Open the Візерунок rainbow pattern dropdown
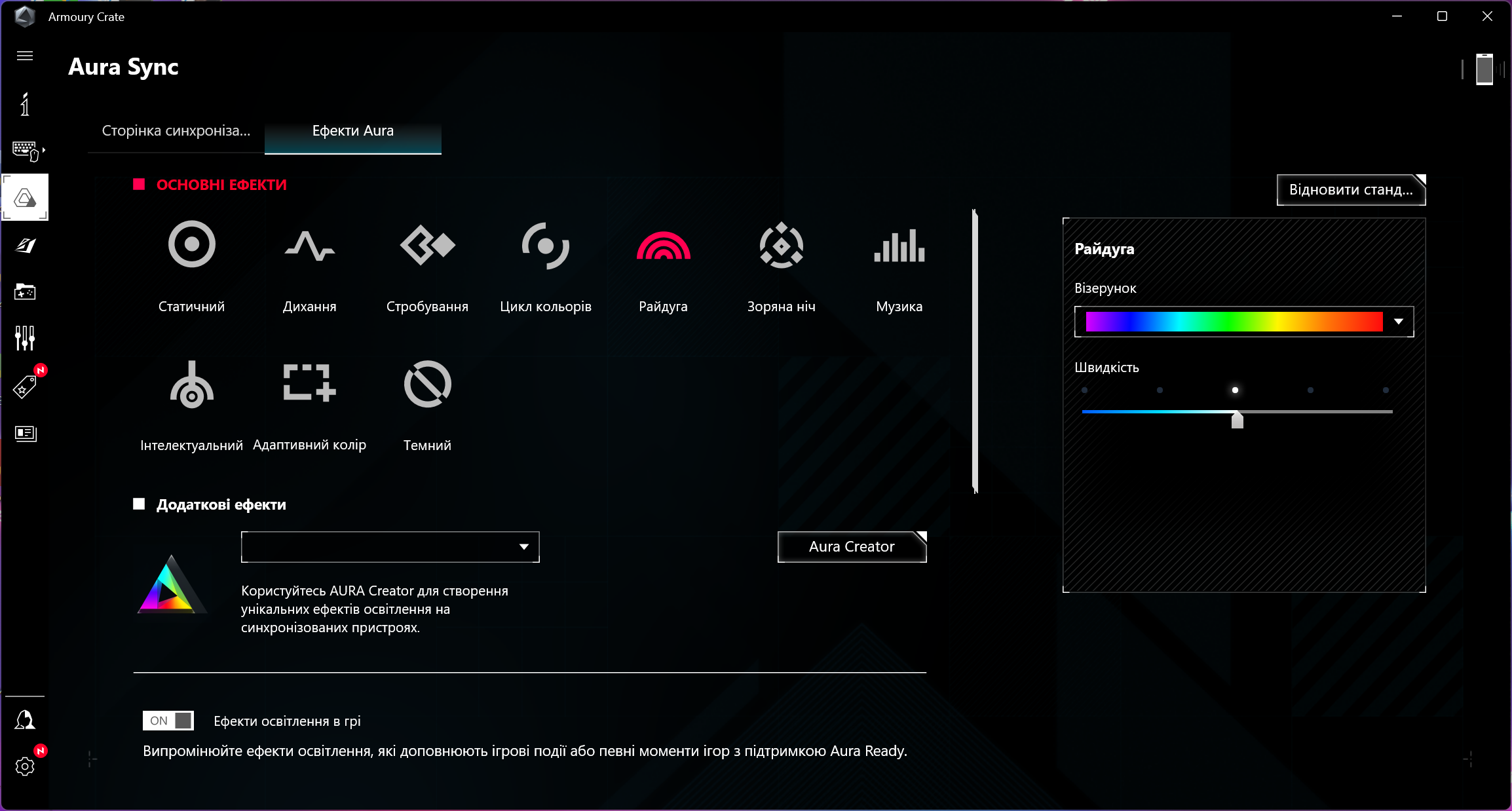1512x811 pixels. (x=1399, y=322)
